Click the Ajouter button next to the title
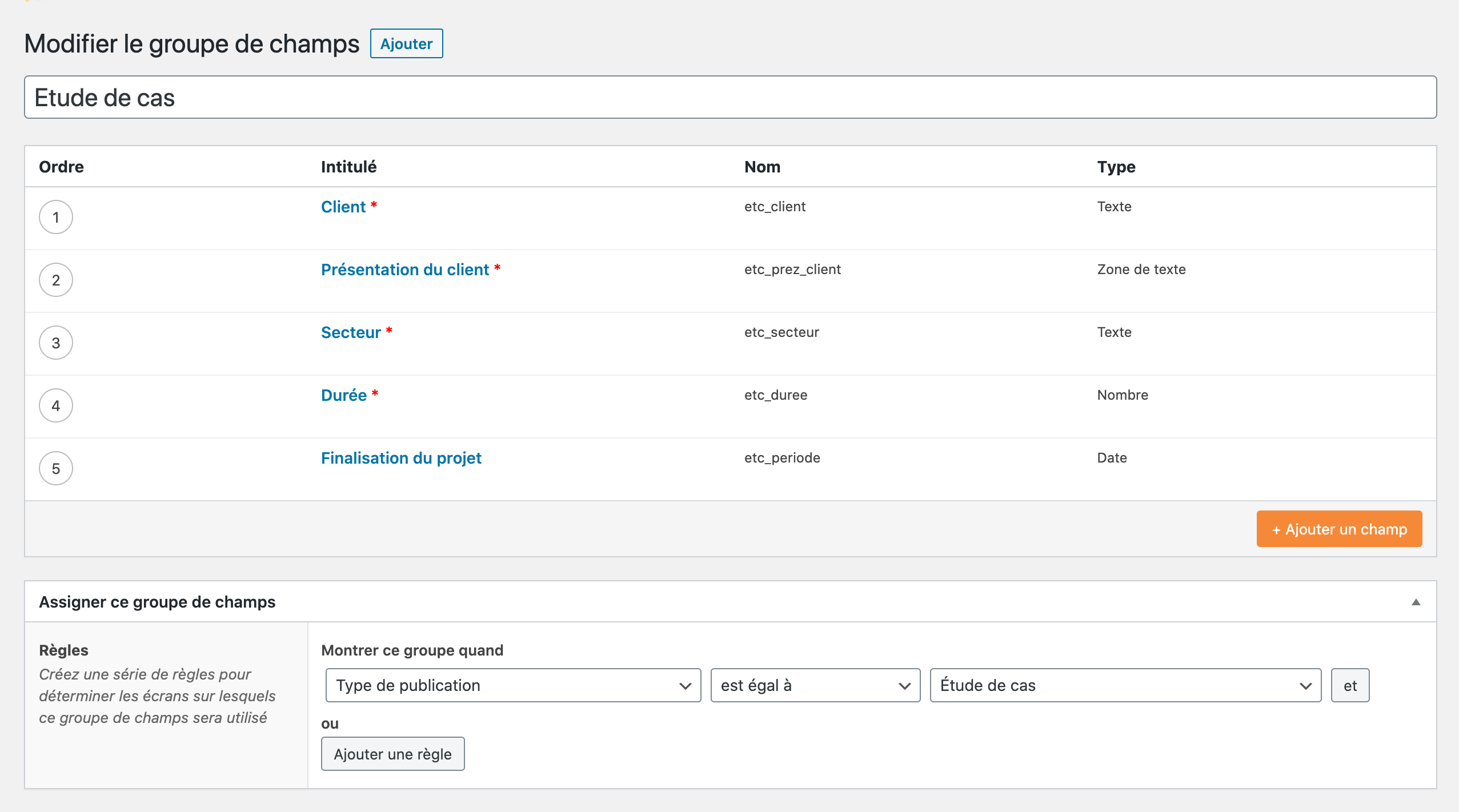Screen dimensions: 1459x812 406,43
